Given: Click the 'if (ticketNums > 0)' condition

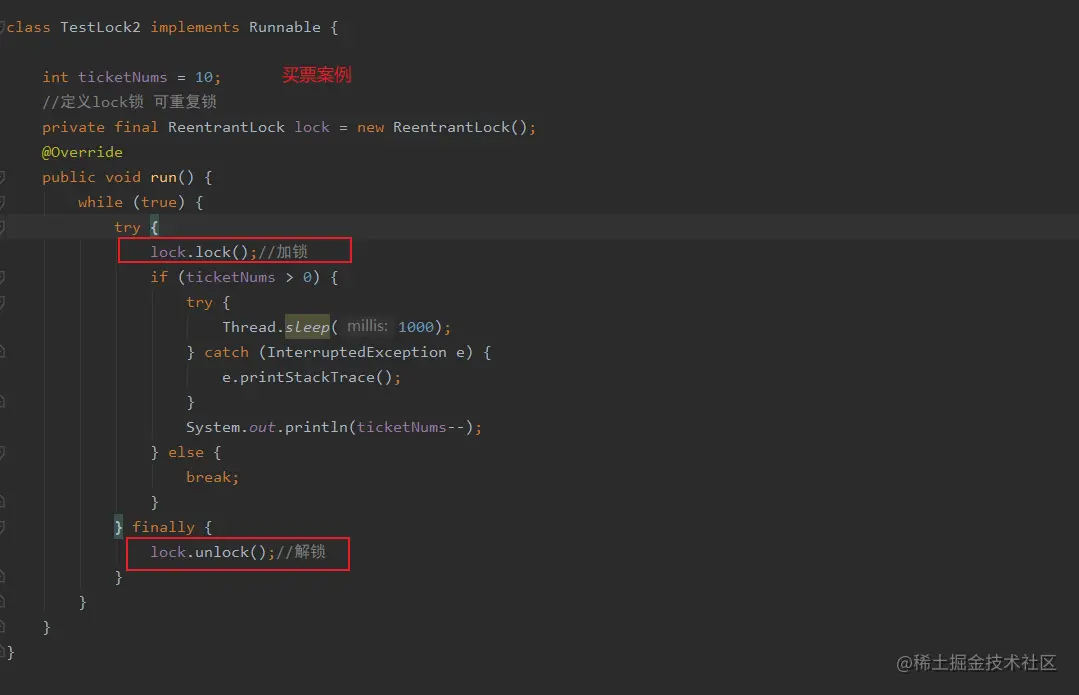Looking at the screenshot, I should pyautogui.click(x=235, y=277).
